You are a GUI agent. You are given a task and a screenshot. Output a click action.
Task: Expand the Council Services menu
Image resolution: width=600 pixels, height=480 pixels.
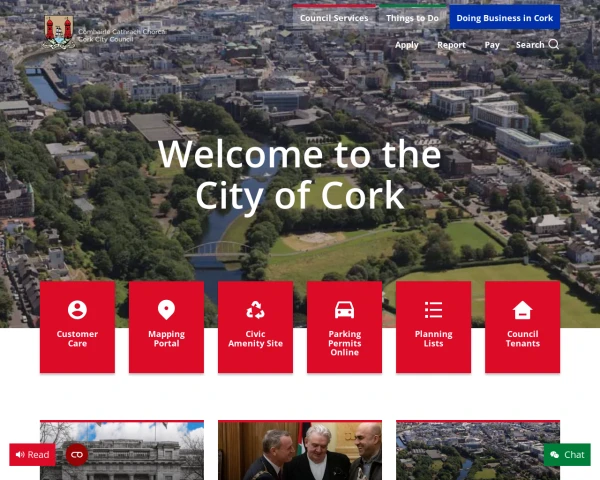coord(334,18)
